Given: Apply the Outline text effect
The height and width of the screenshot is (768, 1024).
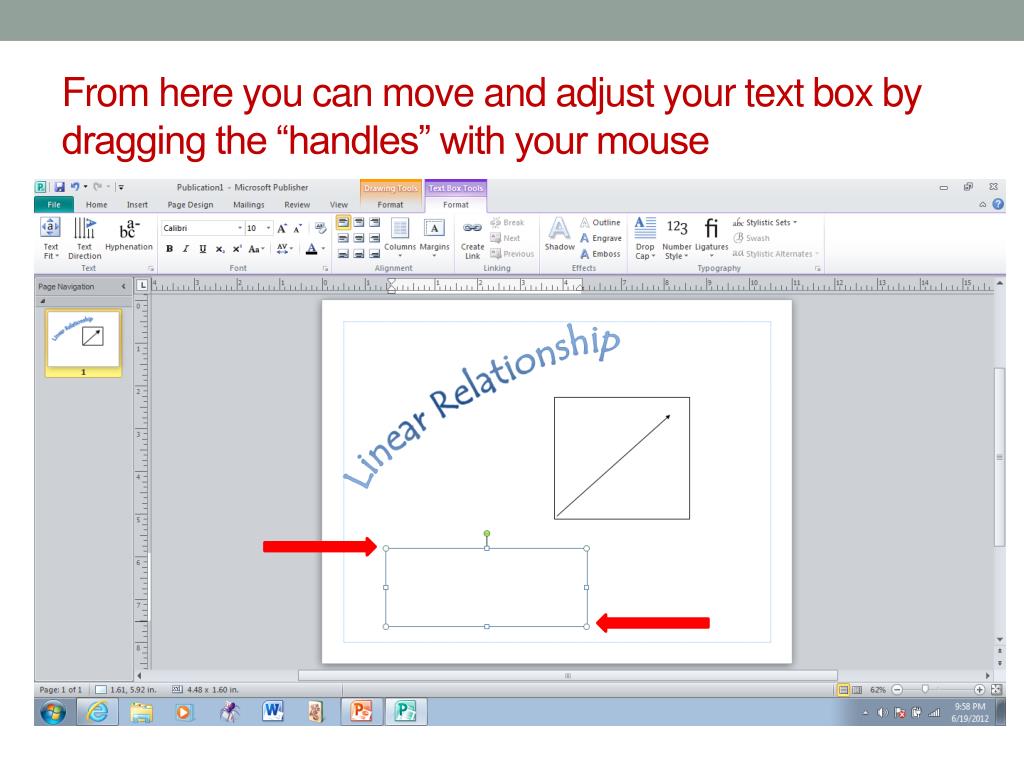Looking at the screenshot, I should tap(600, 223).
